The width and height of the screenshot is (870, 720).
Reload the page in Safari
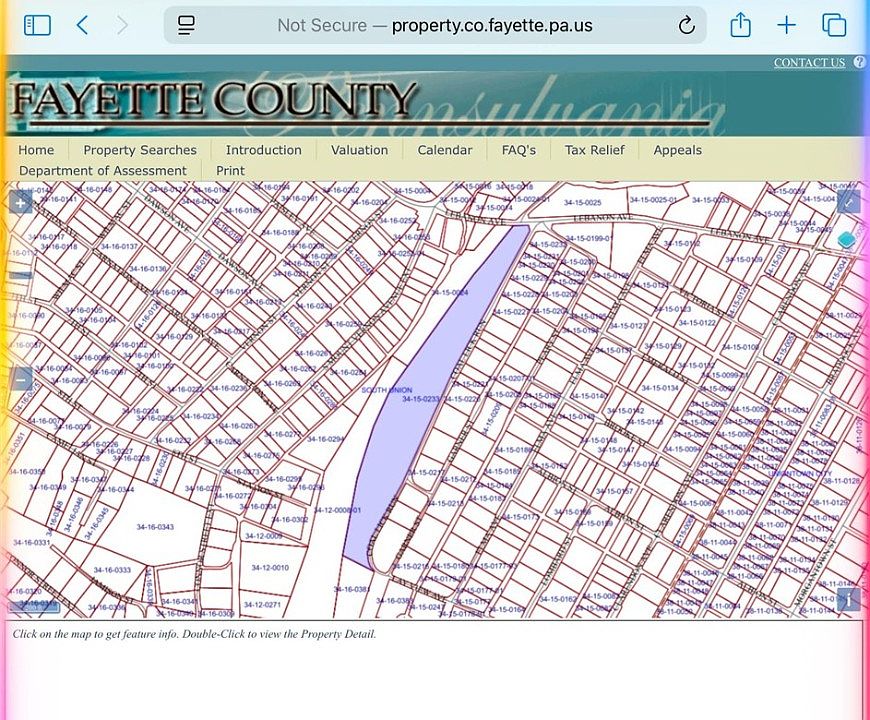tap(686, 26)
